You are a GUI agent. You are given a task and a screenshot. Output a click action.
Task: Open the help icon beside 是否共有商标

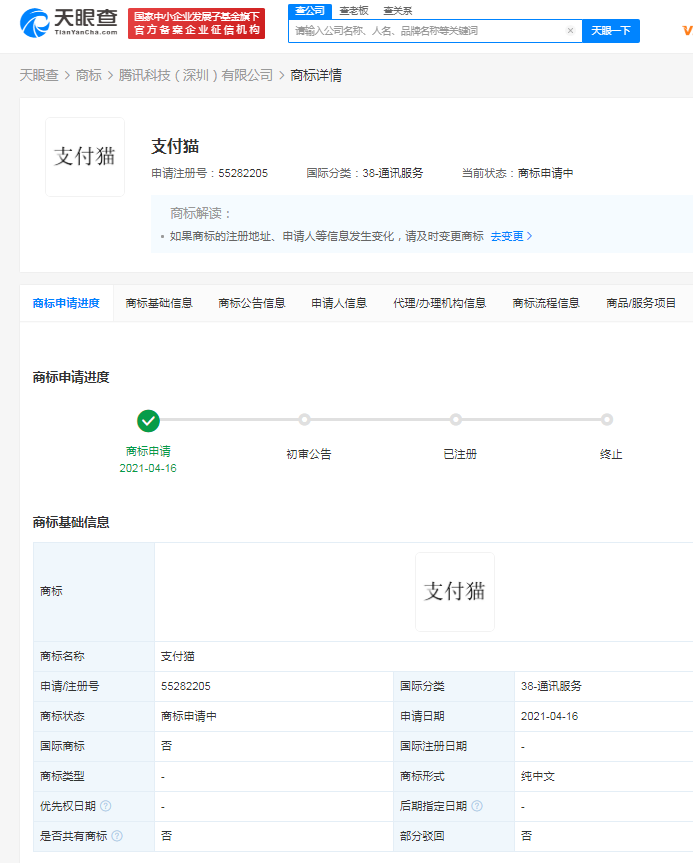click(117, 836)
